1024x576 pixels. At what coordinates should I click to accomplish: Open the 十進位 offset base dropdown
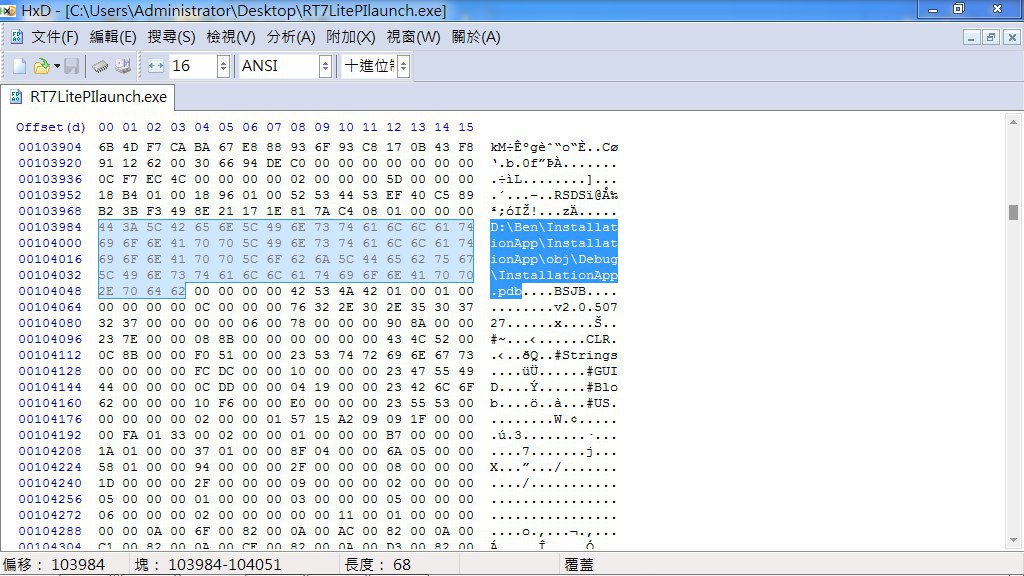[404, 66]
